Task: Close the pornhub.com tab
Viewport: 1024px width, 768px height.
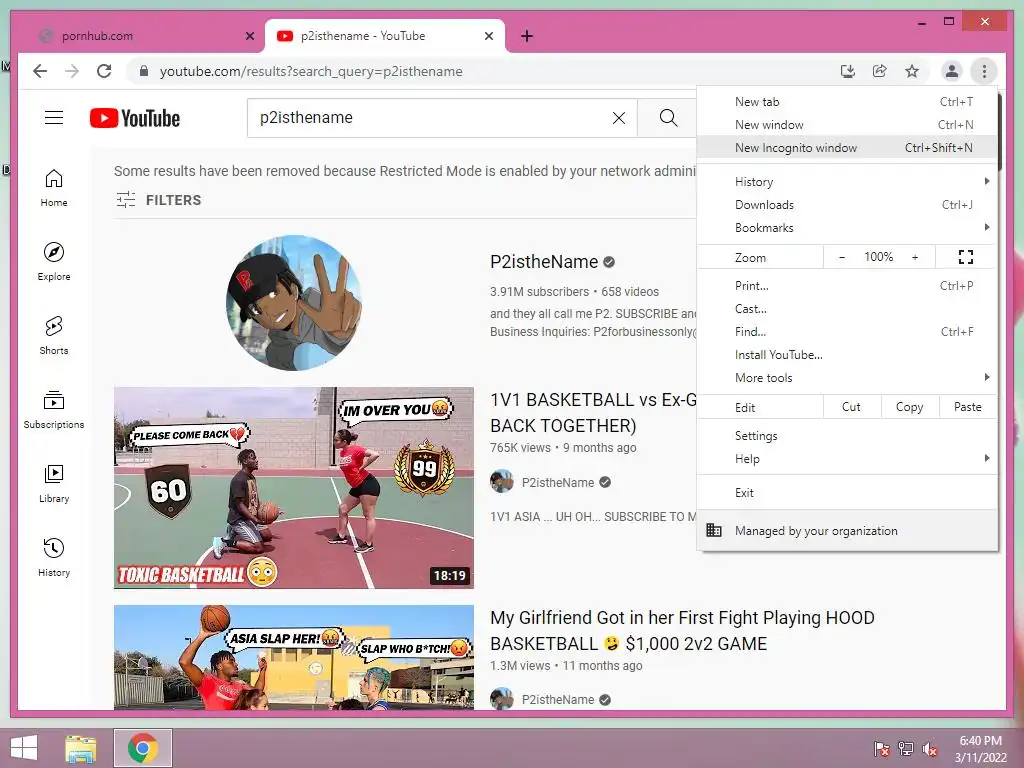Action: [x=249, y=36]
